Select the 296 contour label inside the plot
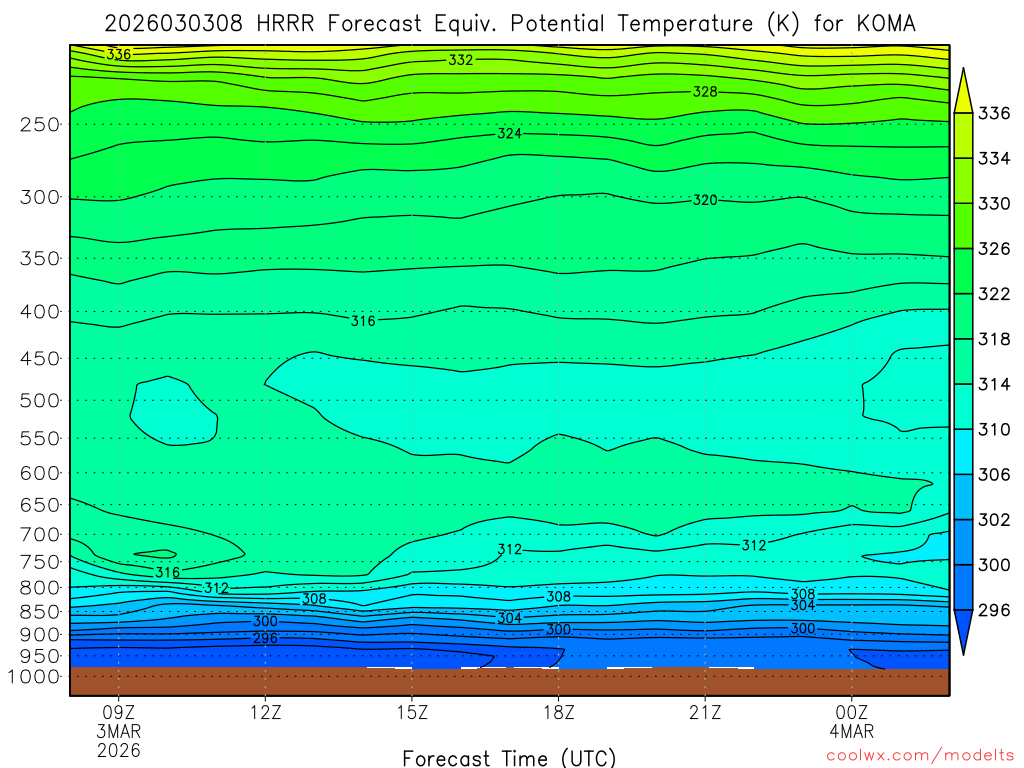Screen dimensions: 1024x768 (x=265, y=639)
